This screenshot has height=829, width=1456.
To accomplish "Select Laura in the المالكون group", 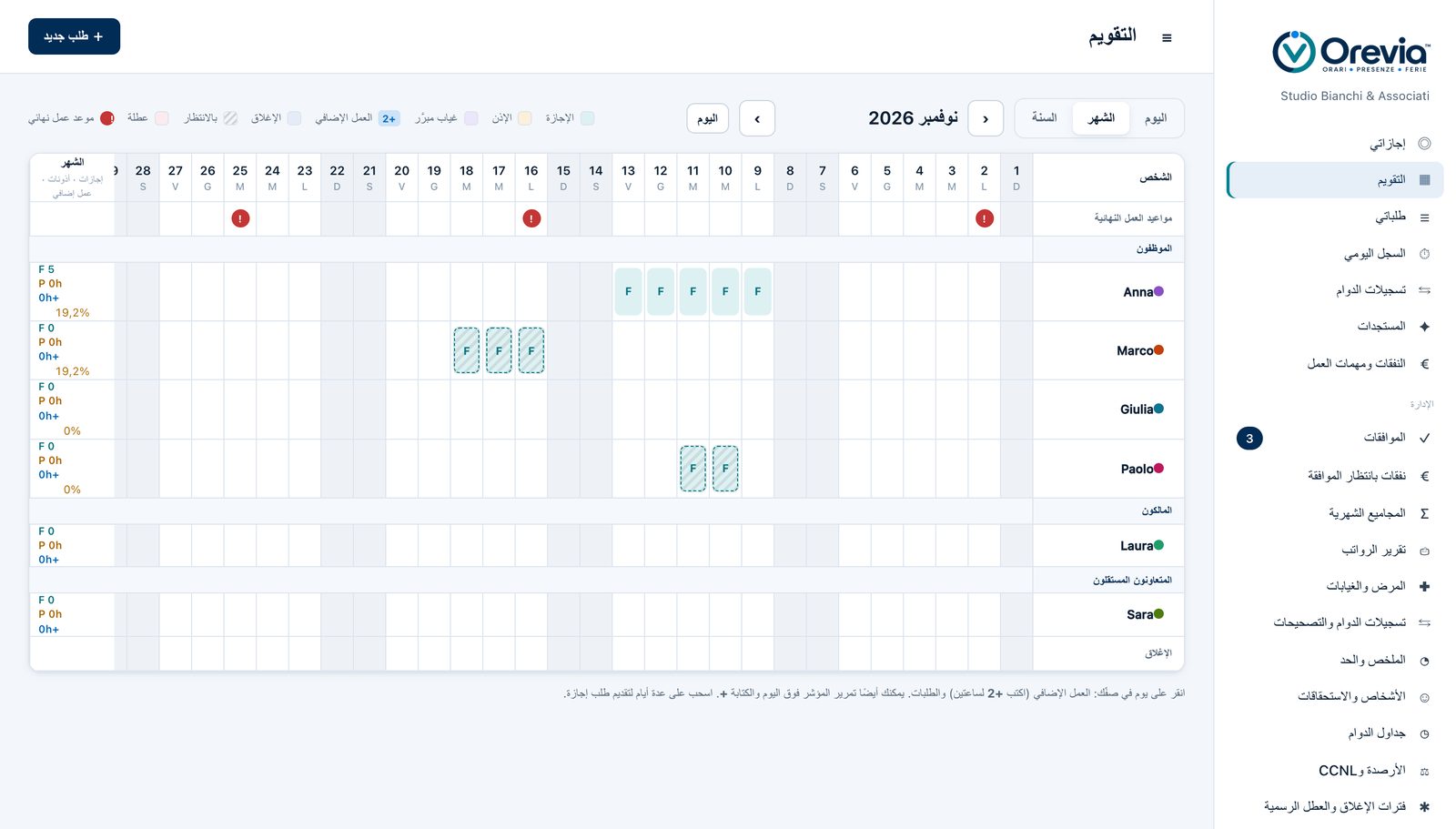I will tap(1137, 546).
